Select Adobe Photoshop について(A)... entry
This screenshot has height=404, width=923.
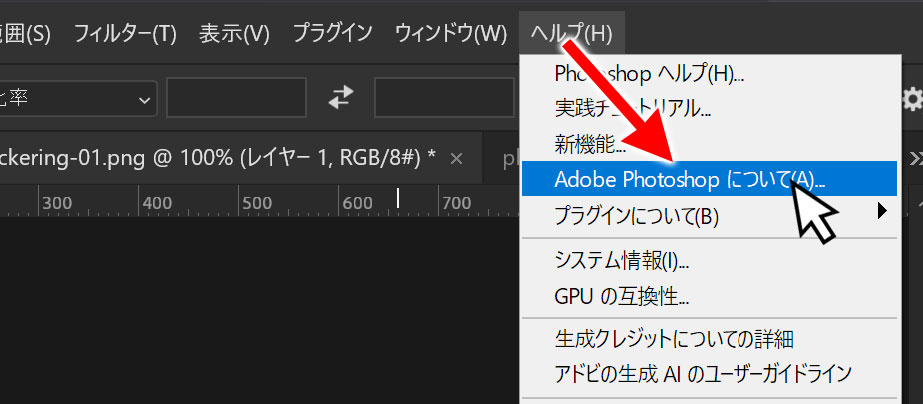[x=709, y=180]
